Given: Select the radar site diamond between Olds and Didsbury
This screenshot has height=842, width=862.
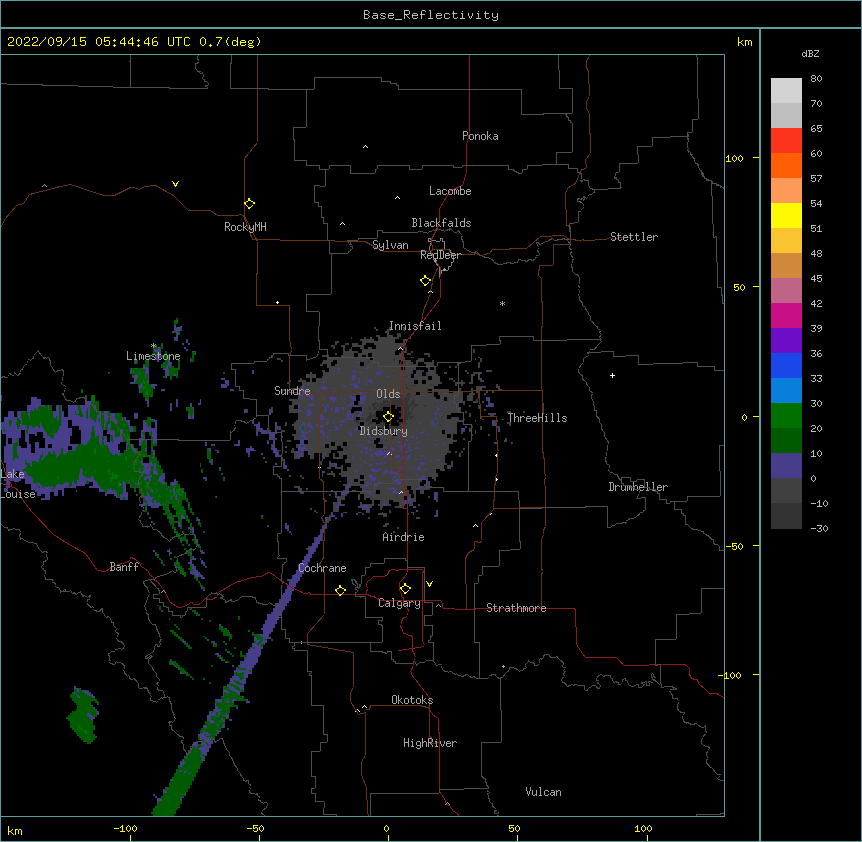Looking at the screenshot, I should pos(388,416).
